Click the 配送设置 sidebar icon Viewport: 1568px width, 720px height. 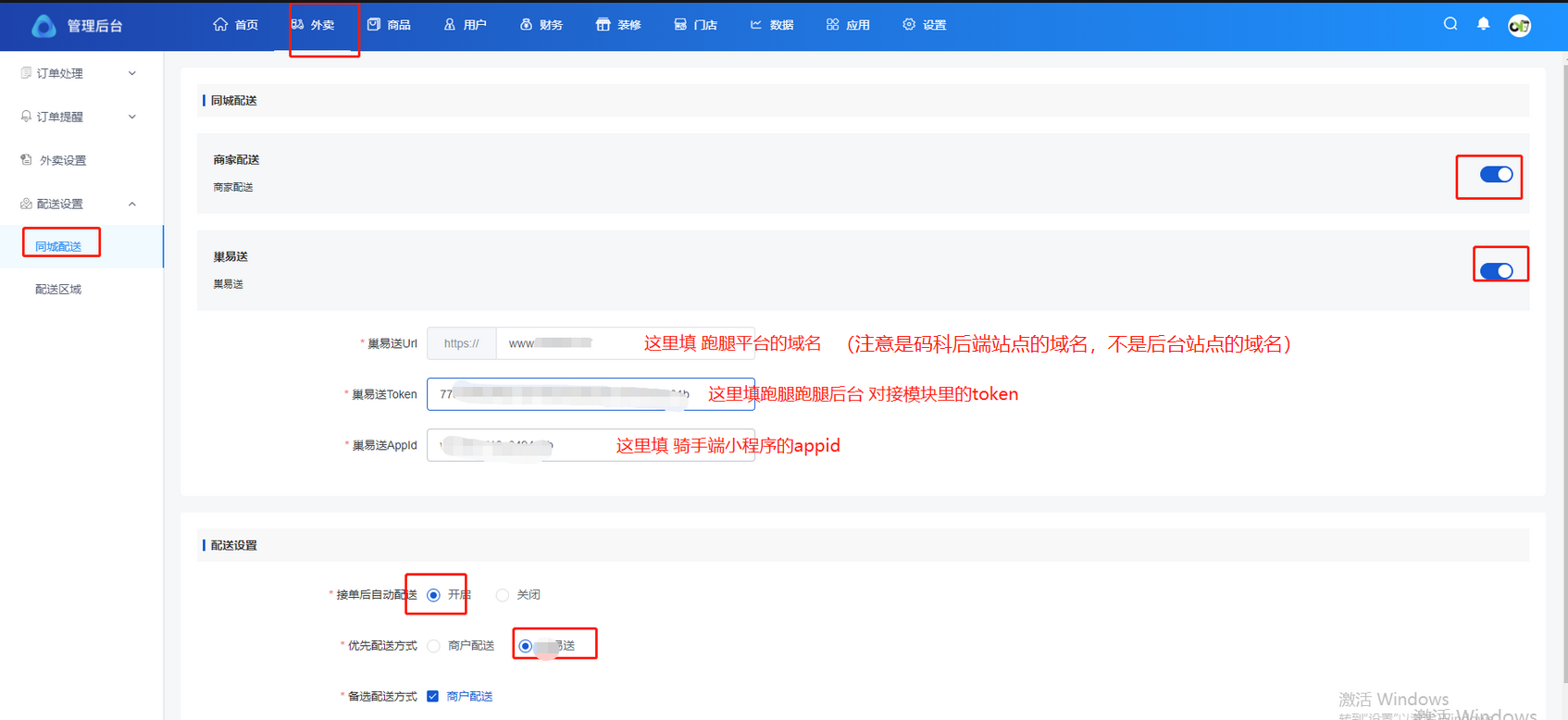pyautogui.click(x=26, y=203)
